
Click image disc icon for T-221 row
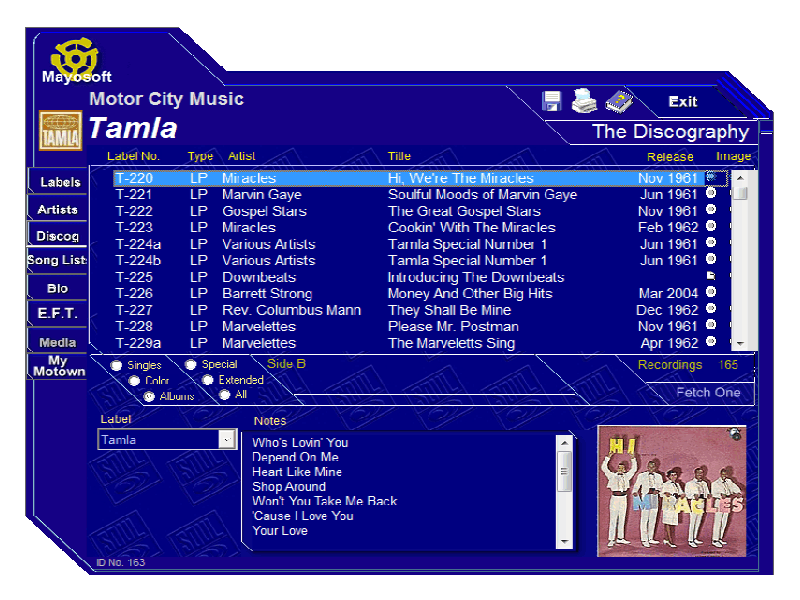pyautogui.click(x=711, y=193)
